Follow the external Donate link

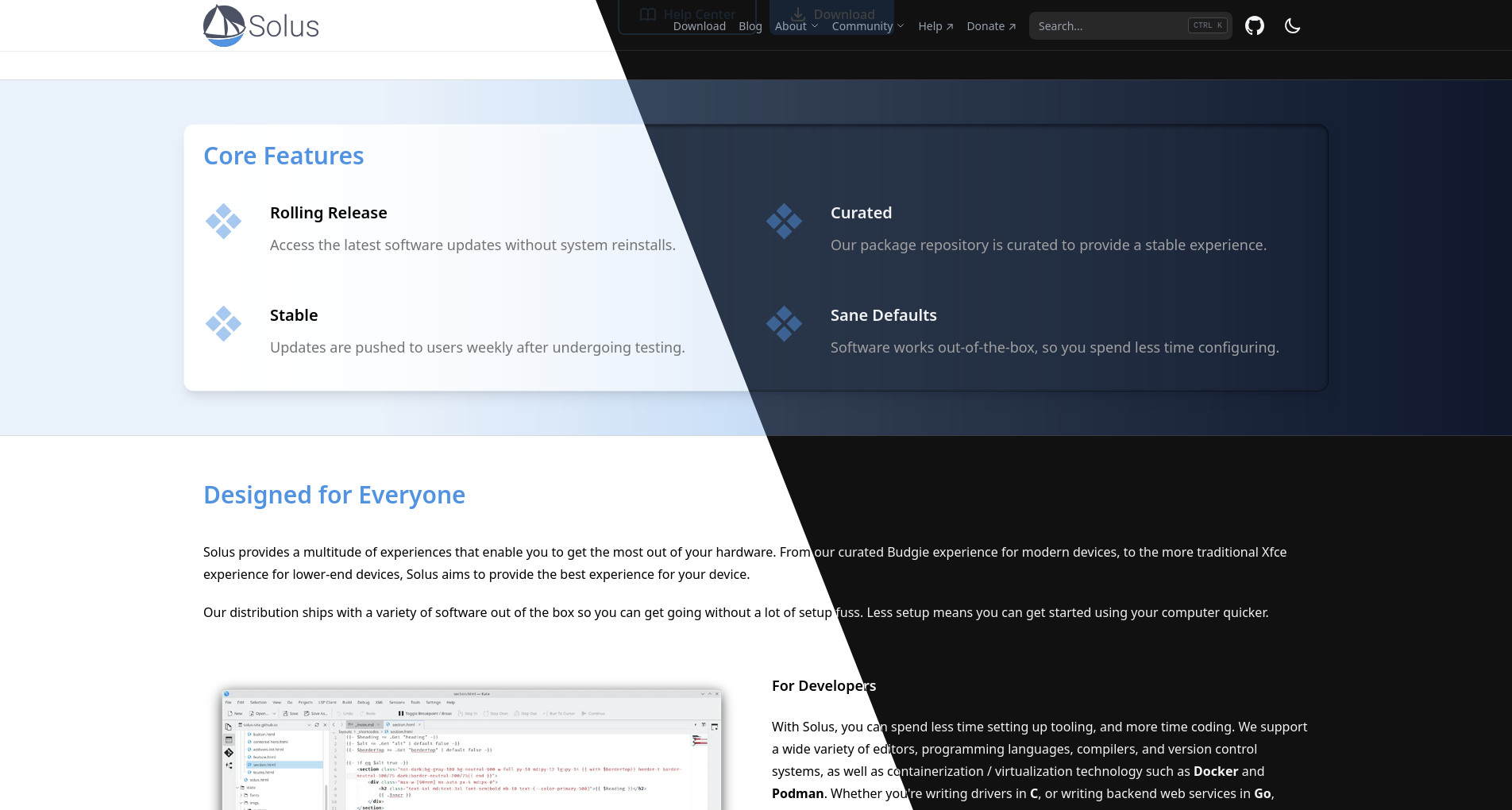(x=990, y=26)
